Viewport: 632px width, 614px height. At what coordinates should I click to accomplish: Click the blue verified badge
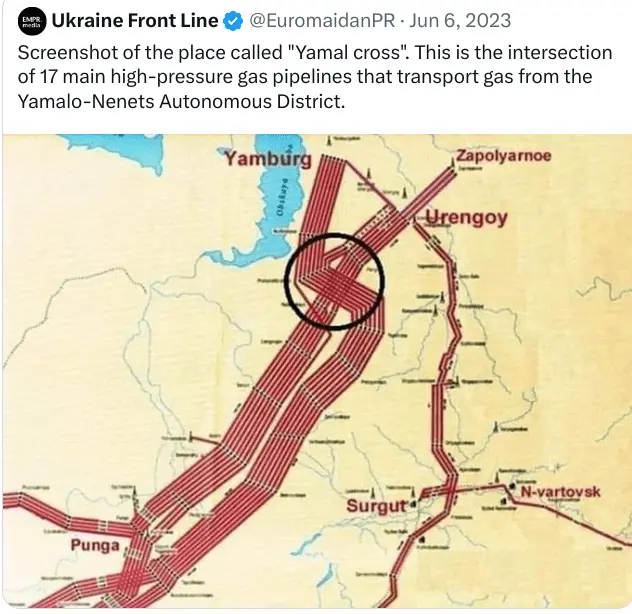(x=233, y=21)
